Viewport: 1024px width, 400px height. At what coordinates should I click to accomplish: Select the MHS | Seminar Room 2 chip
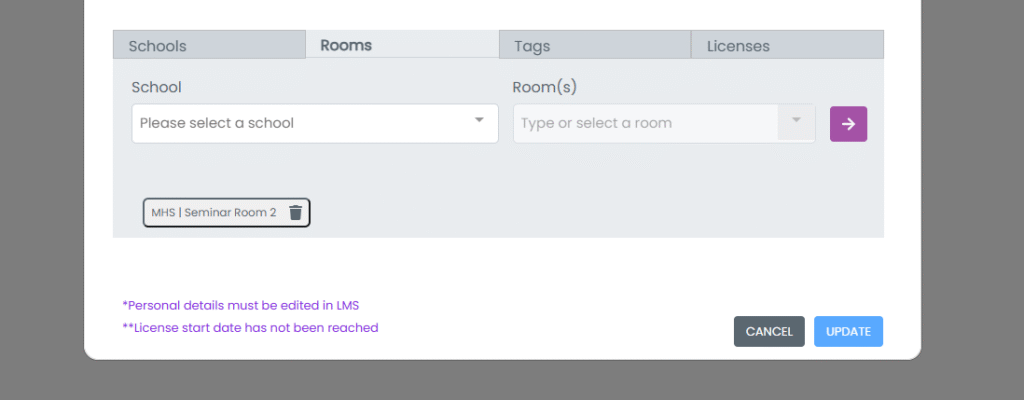[214, 212]
